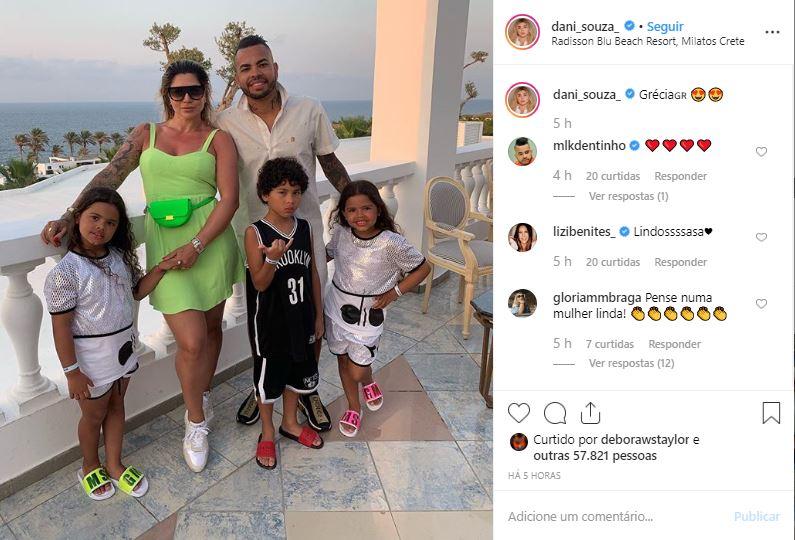The image size is (795, 540).
Task: Open mlkdentinho profile avatar
Action: point(522,151)
